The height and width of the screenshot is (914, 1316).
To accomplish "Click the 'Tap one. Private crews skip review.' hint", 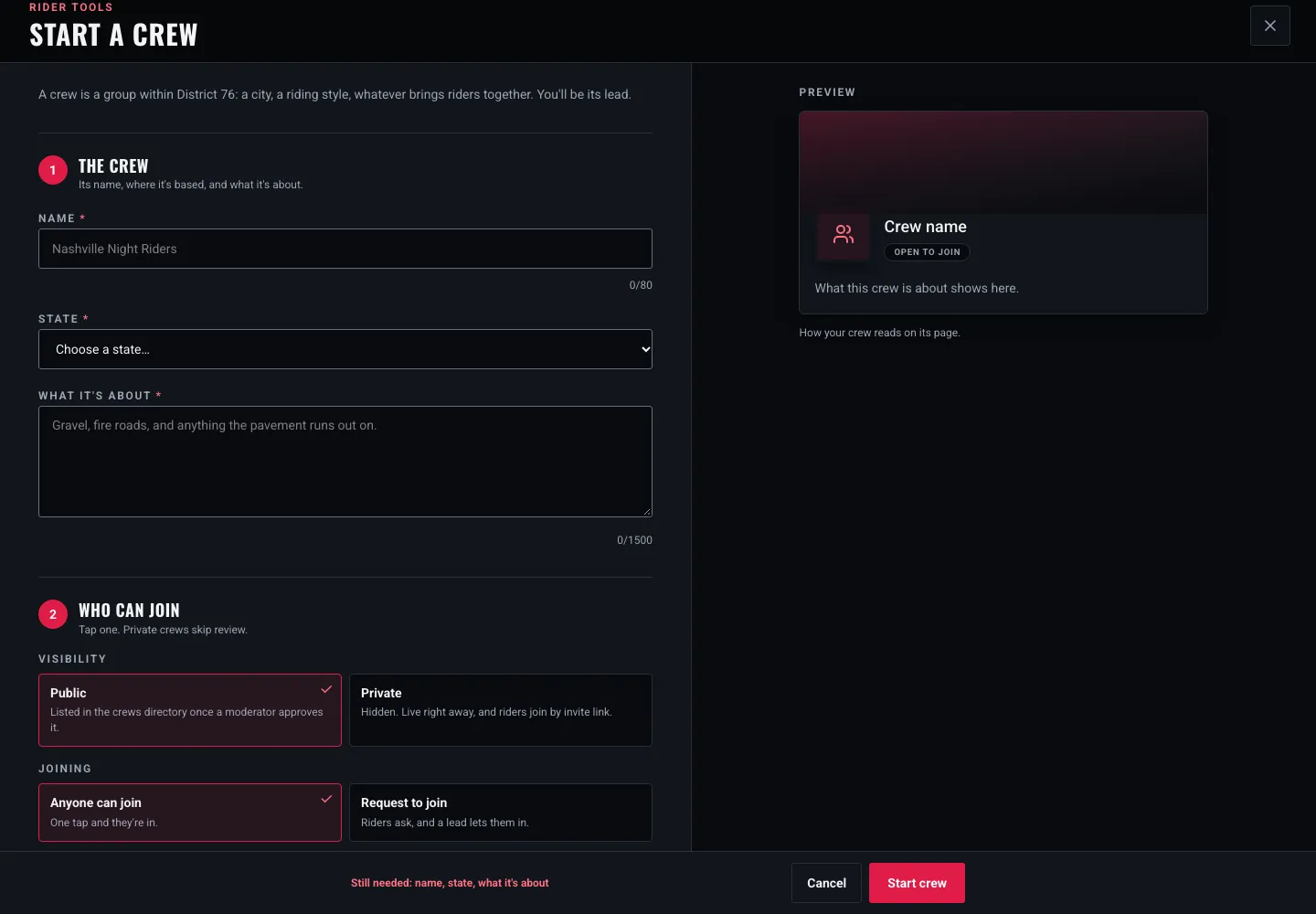I will pos(163,630).
